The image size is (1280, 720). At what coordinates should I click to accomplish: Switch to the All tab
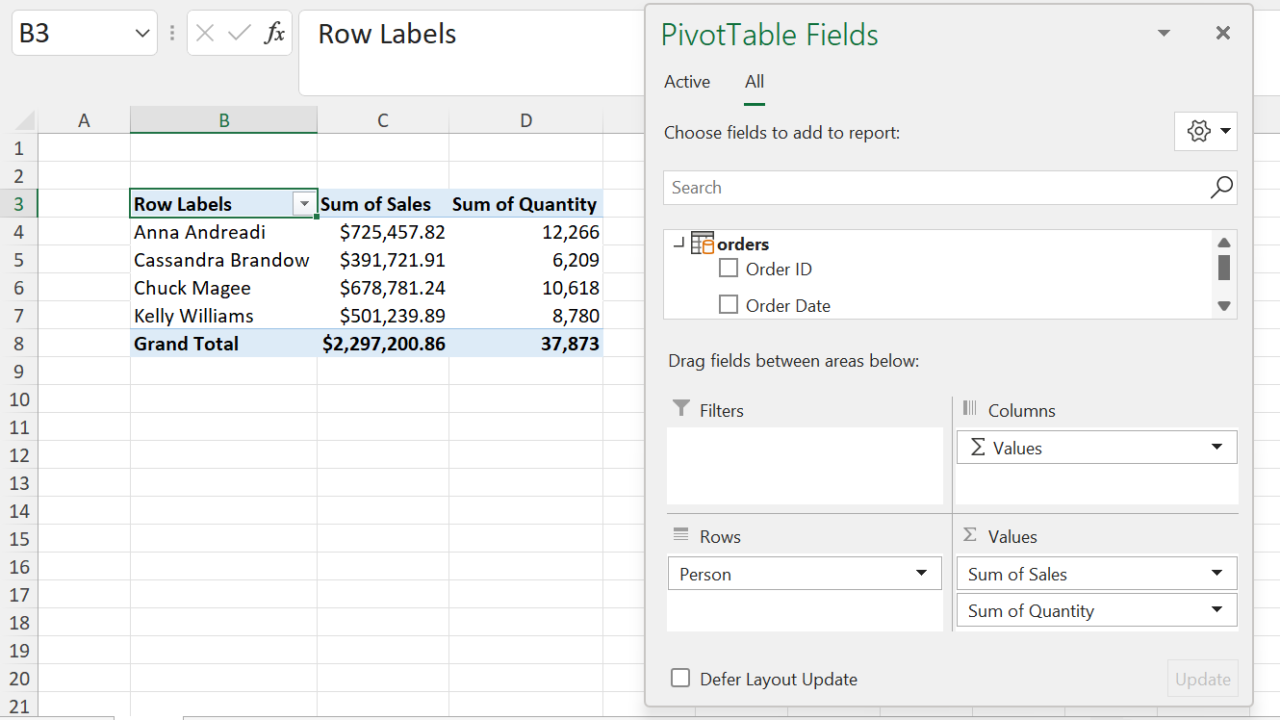click(x=754, y=82)
